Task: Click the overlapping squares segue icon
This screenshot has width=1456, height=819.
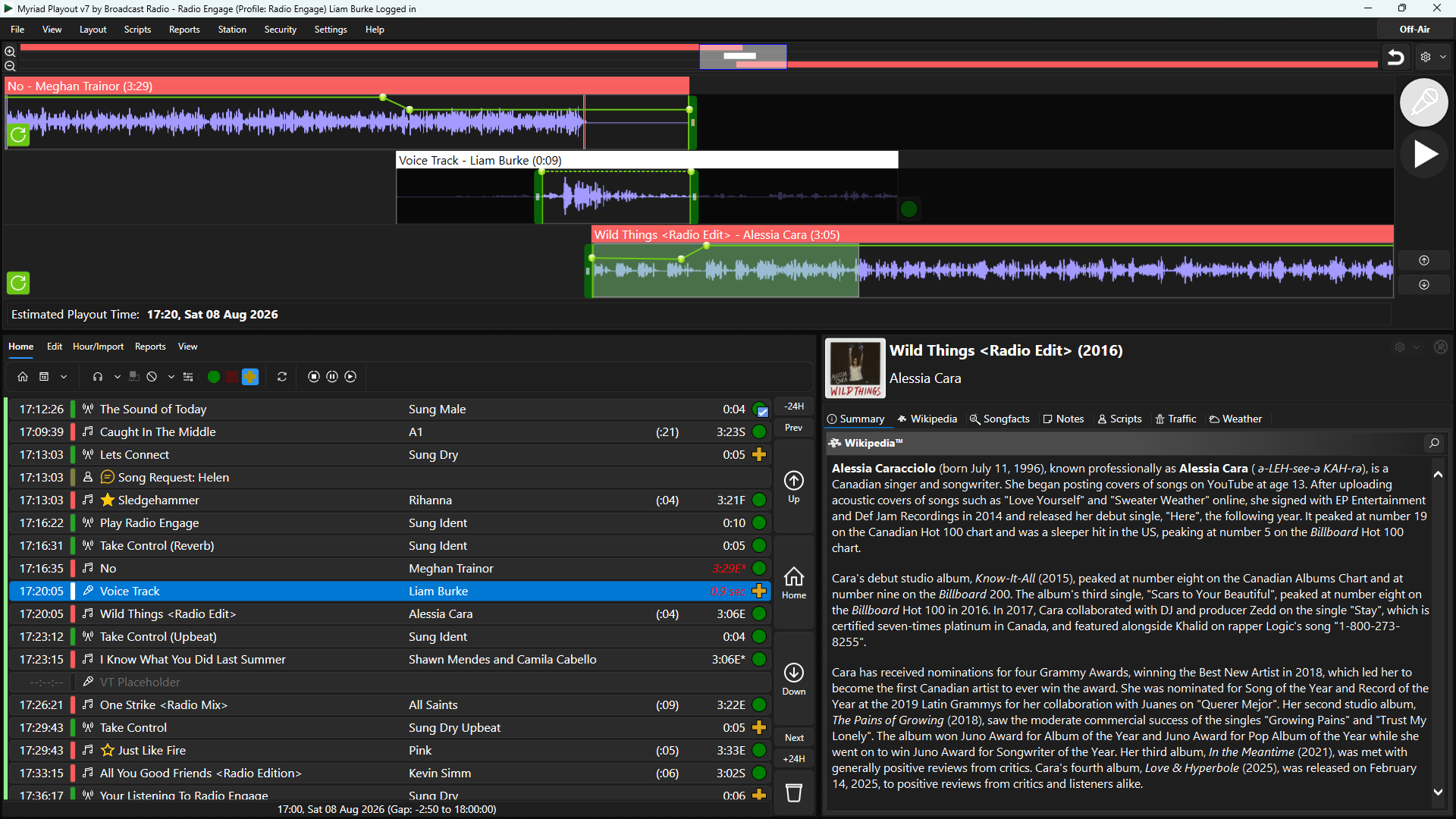Action: click(x=134, y=377)
